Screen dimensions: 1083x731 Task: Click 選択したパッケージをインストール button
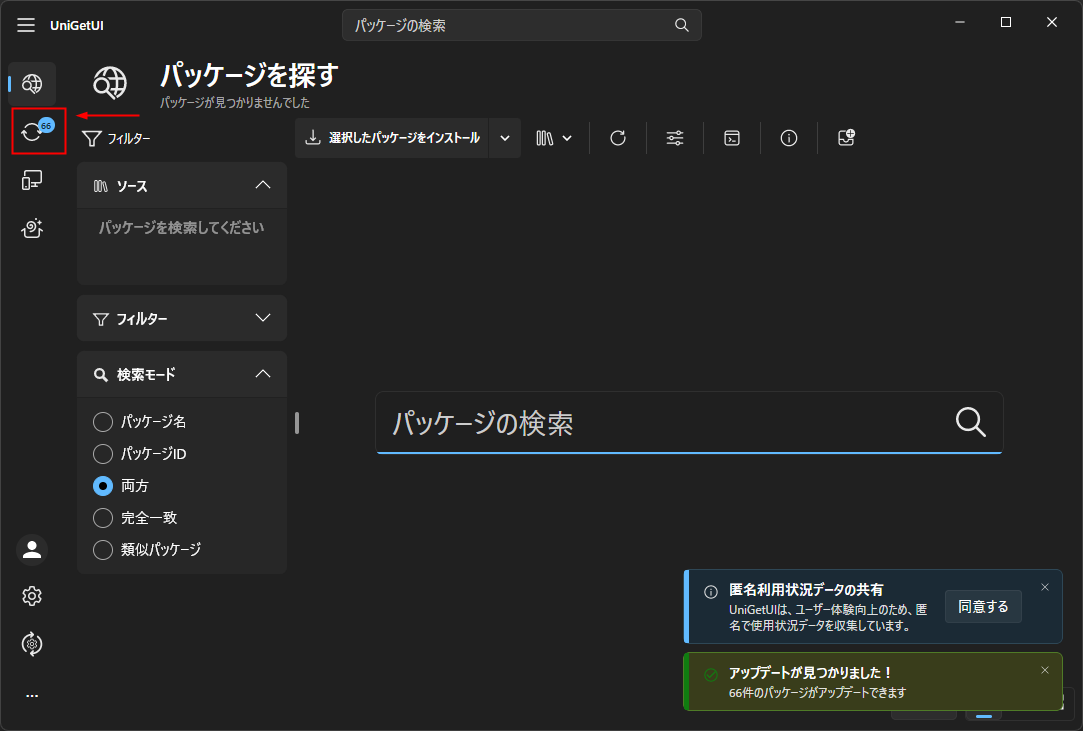pyautogui.click(x=392, y=138)
